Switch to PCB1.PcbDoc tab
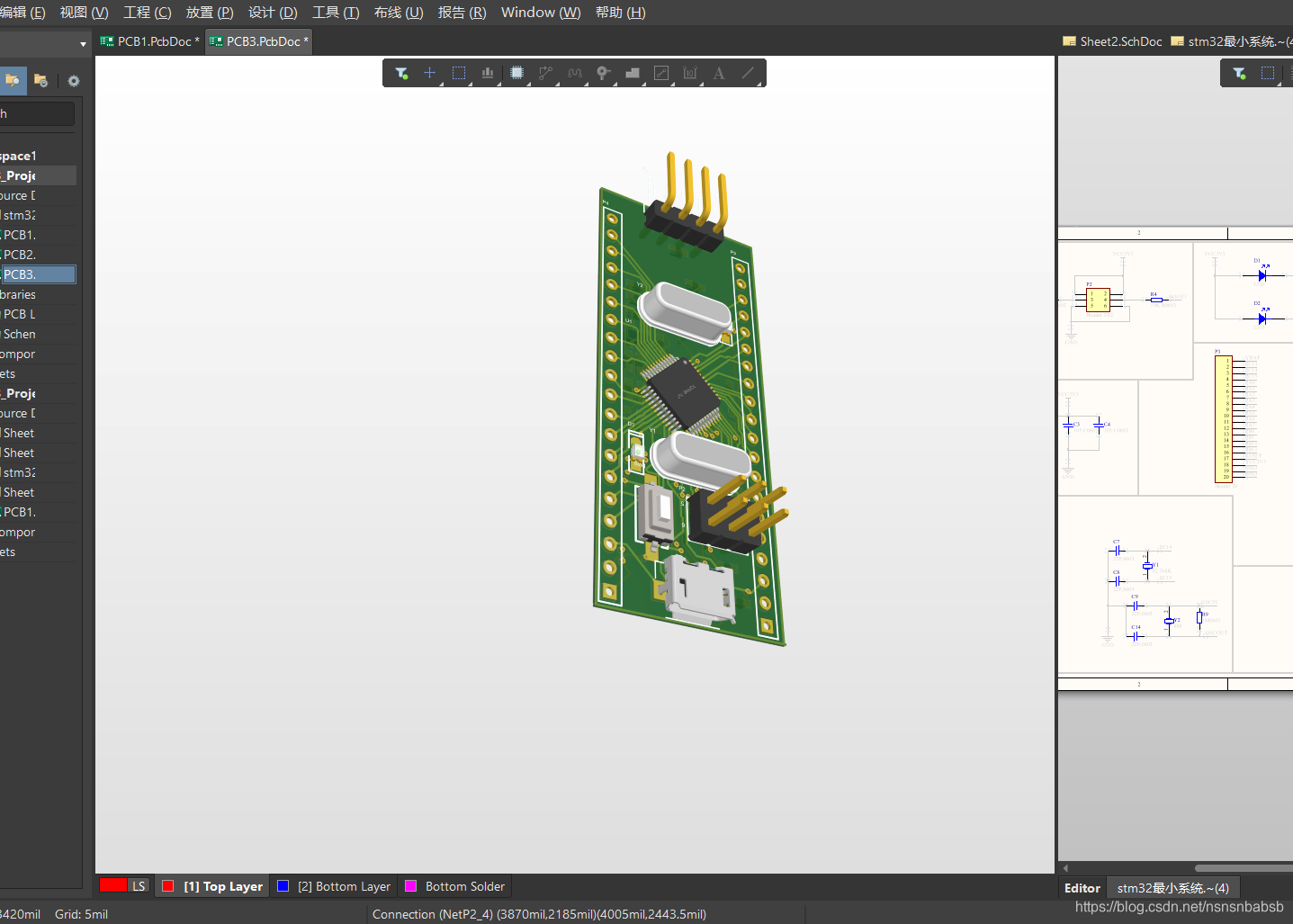The height and width of the screenshot is (924, 1293). 150,41
